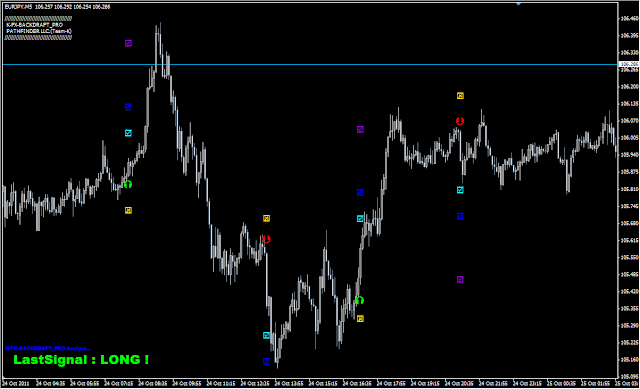Select cyan marker above the 16:35 long signal
The image size is (640, 389).
(x=360, y=219)
